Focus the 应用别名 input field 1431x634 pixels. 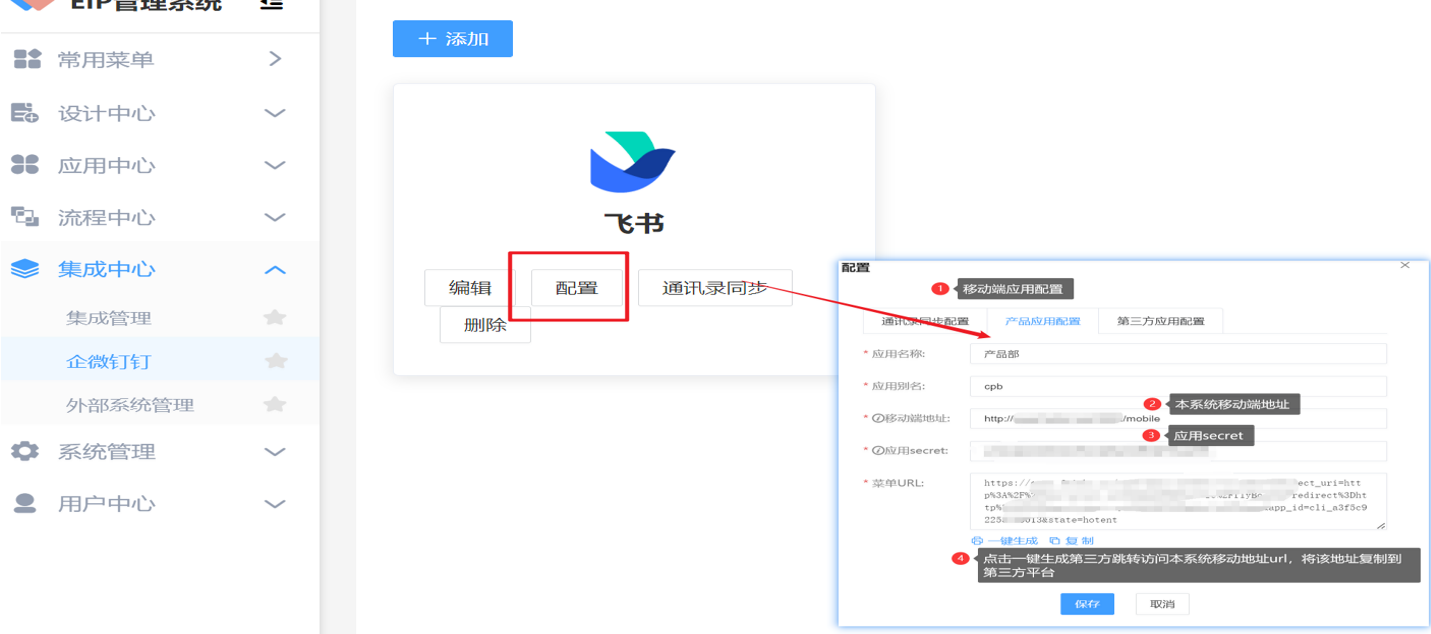click(1178, 387)
